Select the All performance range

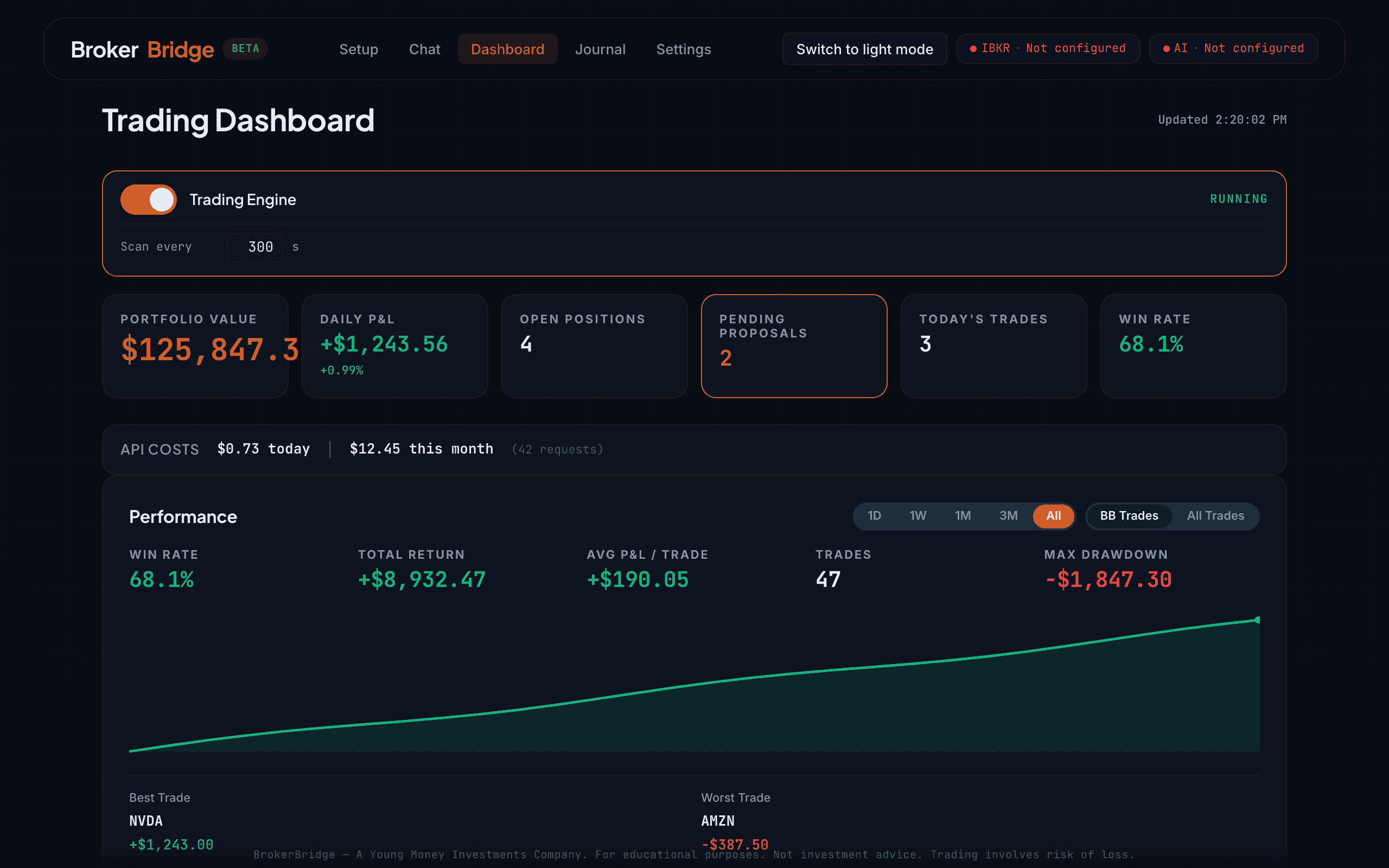[x=1053, y=516]
